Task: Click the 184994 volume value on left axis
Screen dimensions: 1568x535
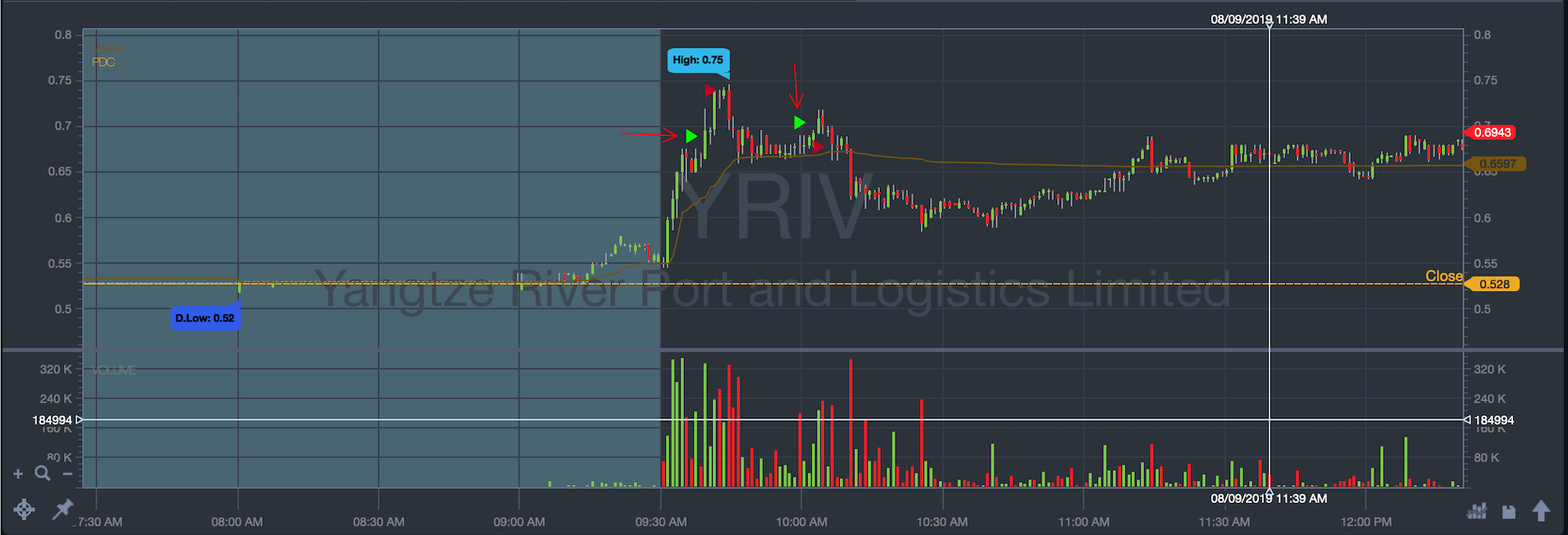Action: 52,420
